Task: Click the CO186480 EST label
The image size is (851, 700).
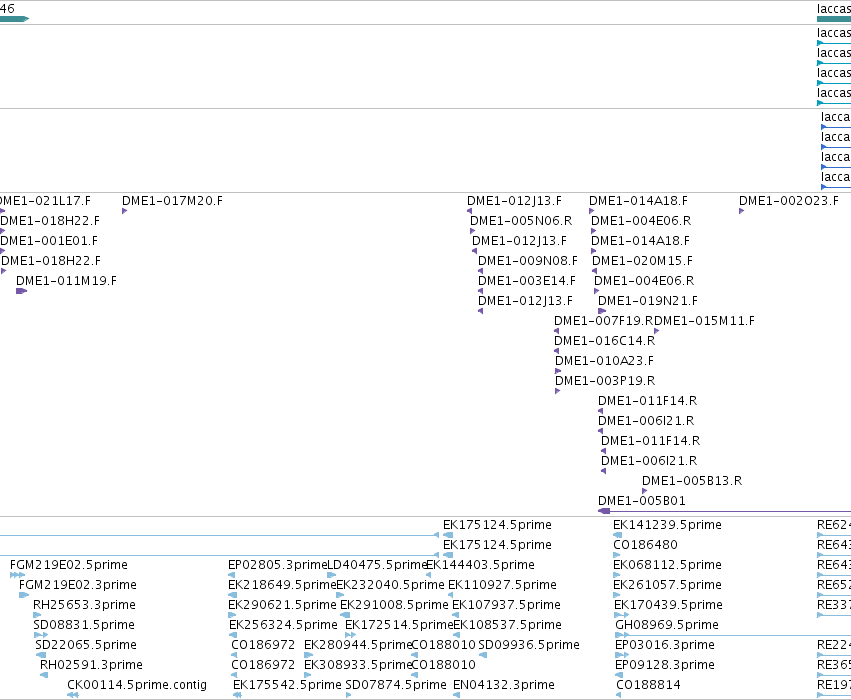Action: click(645, 545)
